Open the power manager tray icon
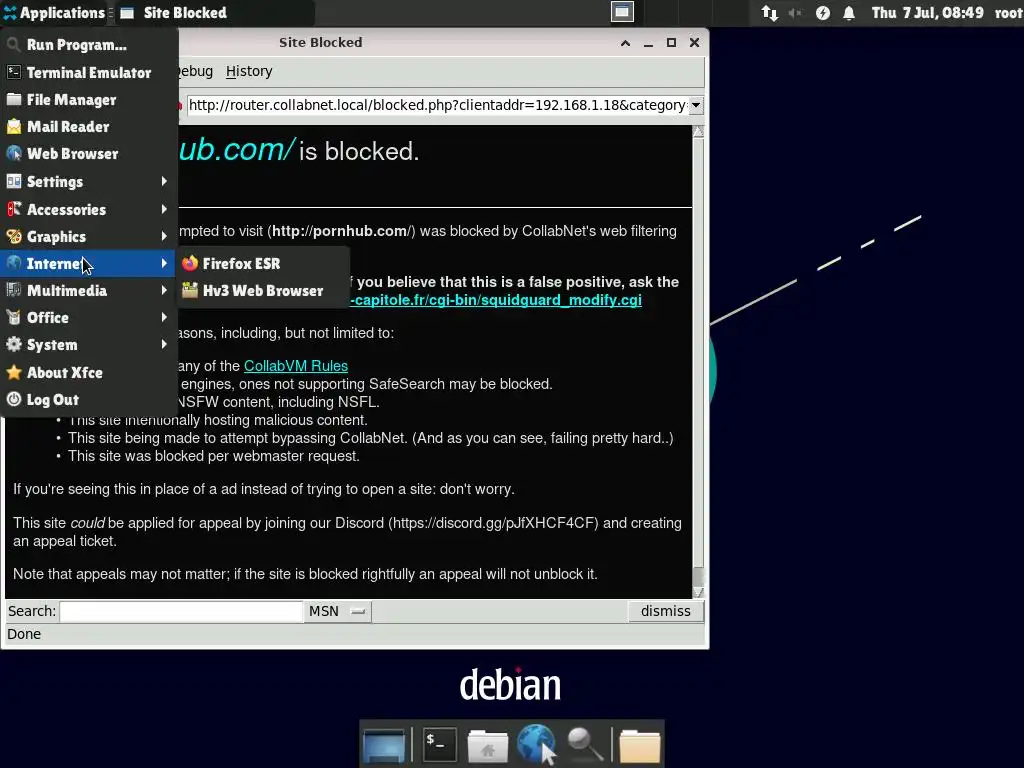 click(x=823, y=12)
